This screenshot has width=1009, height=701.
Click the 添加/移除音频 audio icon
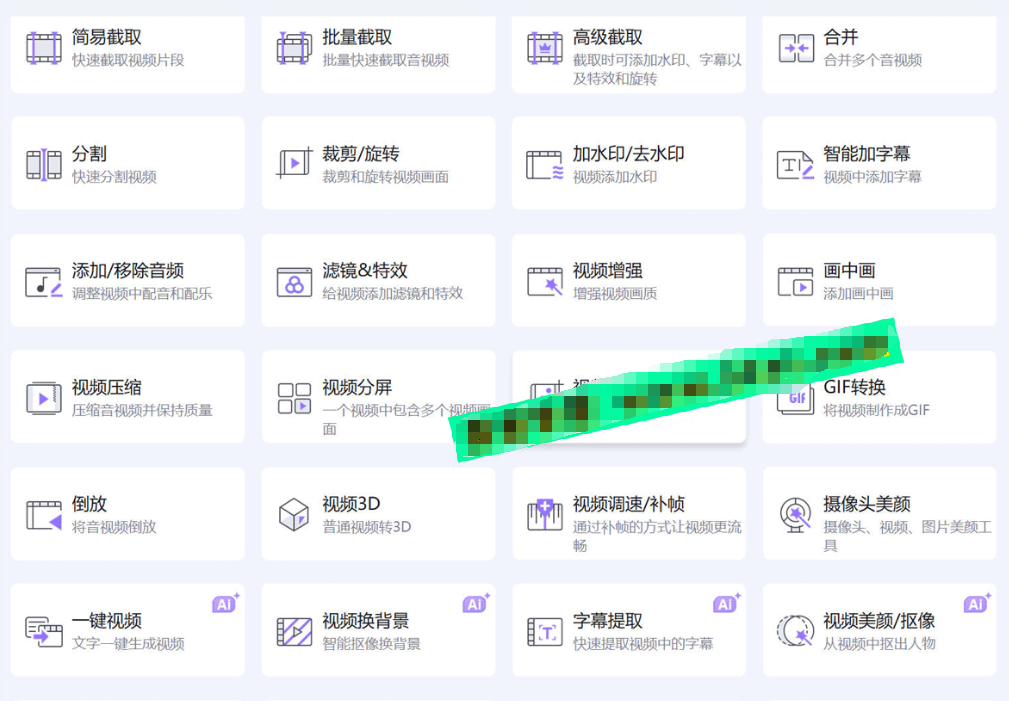click(x=44, y=282)
